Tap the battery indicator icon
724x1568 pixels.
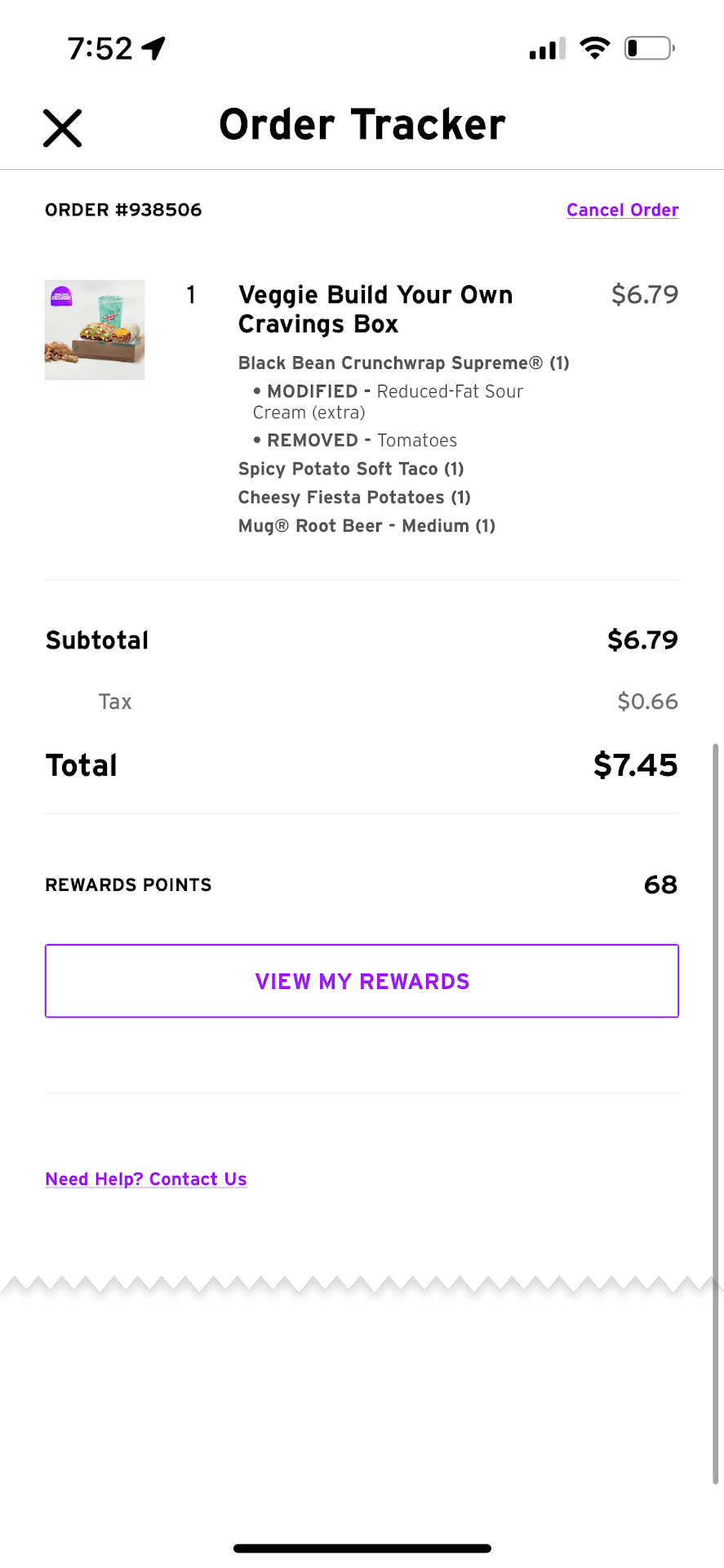point(649,48)
